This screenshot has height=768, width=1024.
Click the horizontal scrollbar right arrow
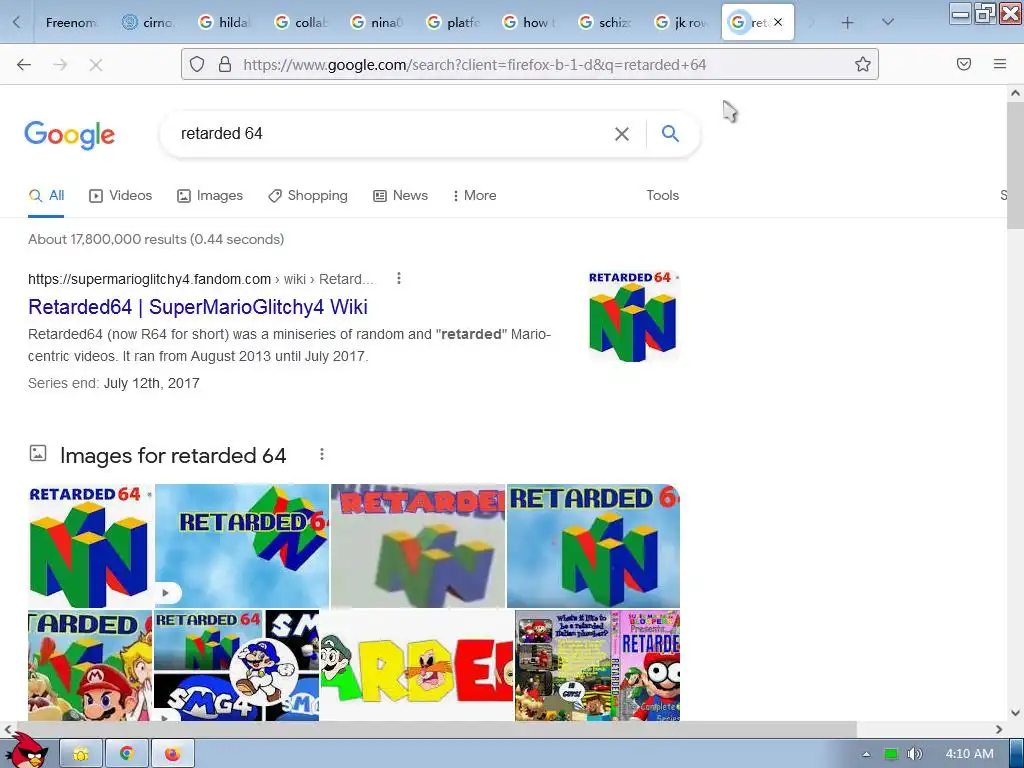[x=999, y=729]
